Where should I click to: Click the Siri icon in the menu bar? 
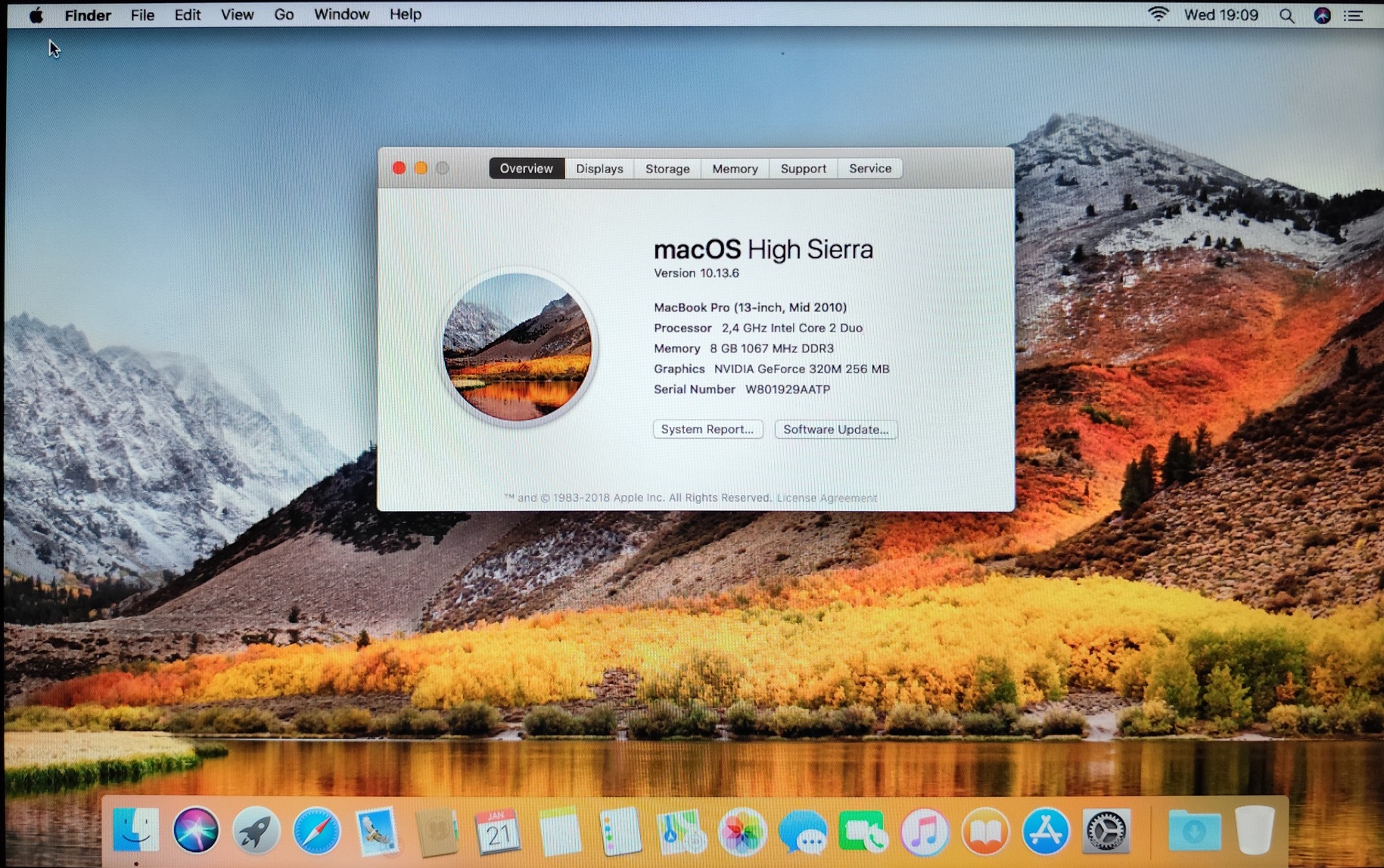tap(1322, 15)
